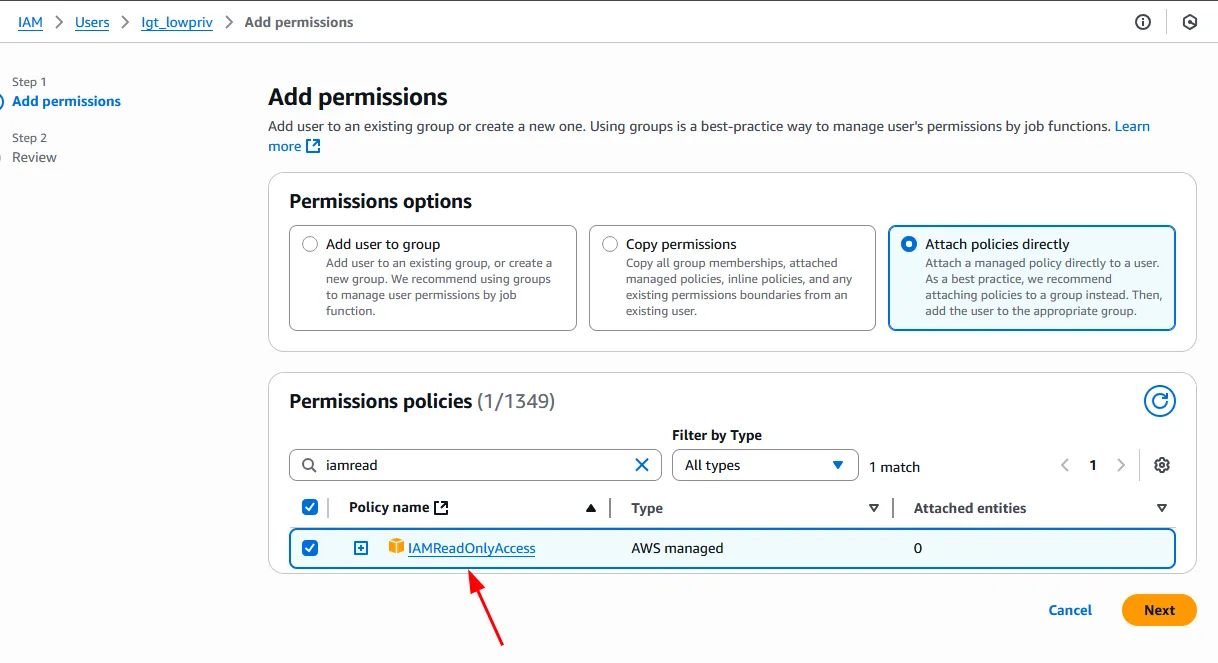The image size is (1218, 663).
Task: Sort the table by Policy name
Action: (590, 508)
